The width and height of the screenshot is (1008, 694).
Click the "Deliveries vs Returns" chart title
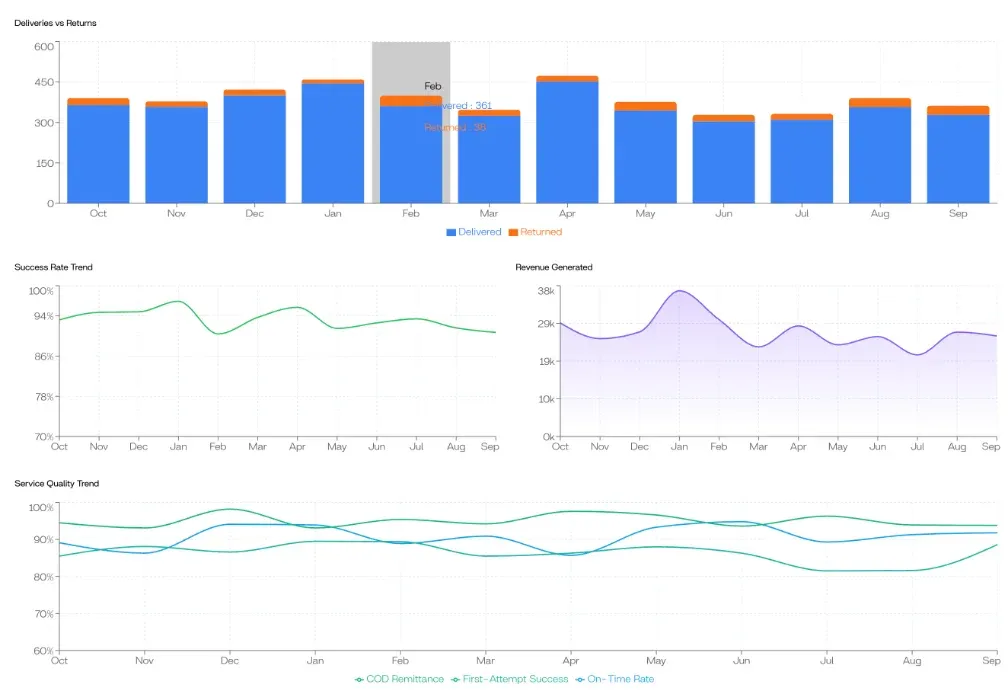[x=55, y=23]
